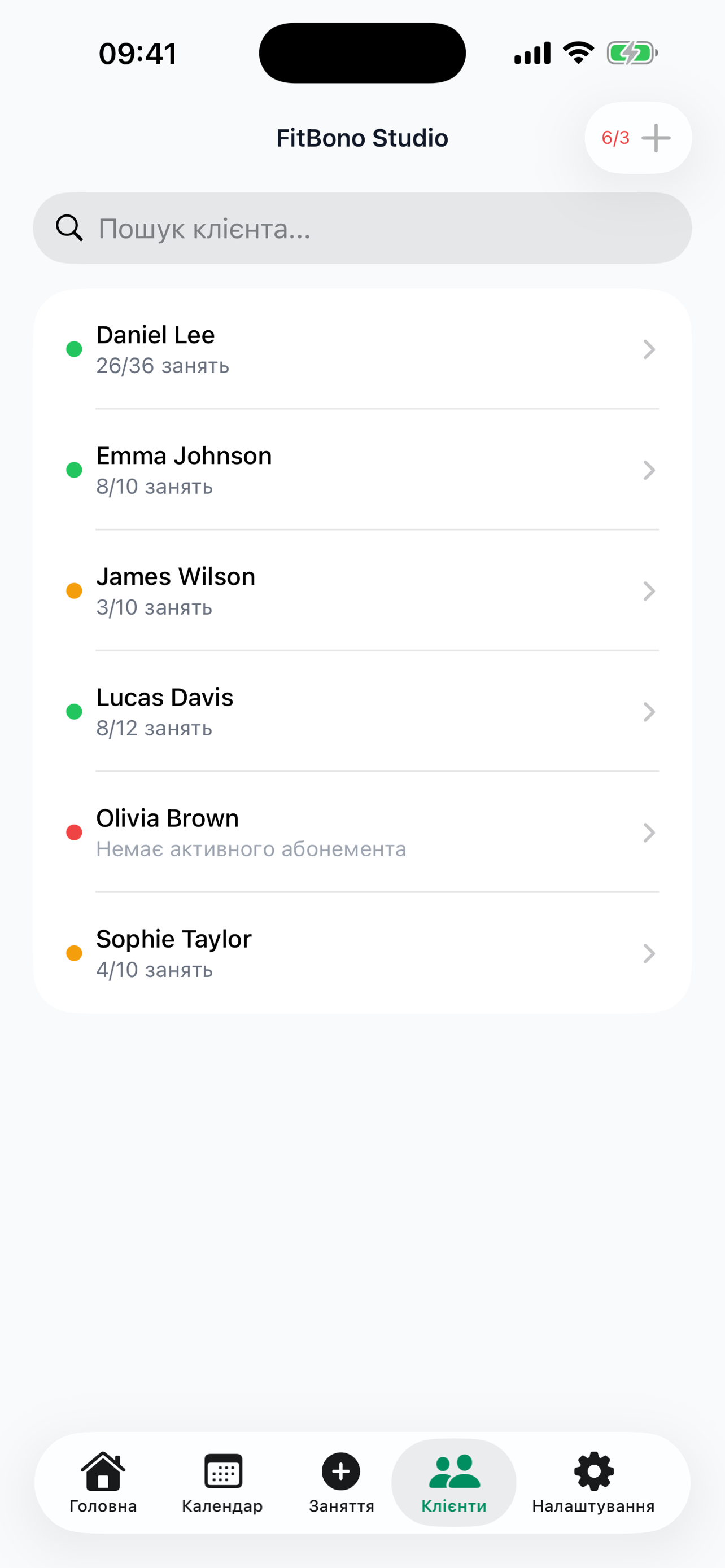Tap the battery indicator in status bar
Screen dimensions: 725x1568
coord(632,53)
